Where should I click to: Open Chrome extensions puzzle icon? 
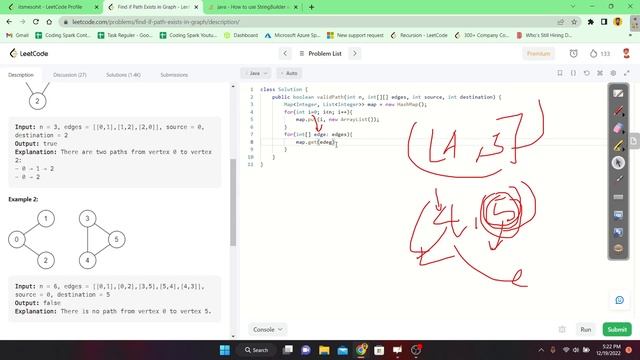click(591, 22)
